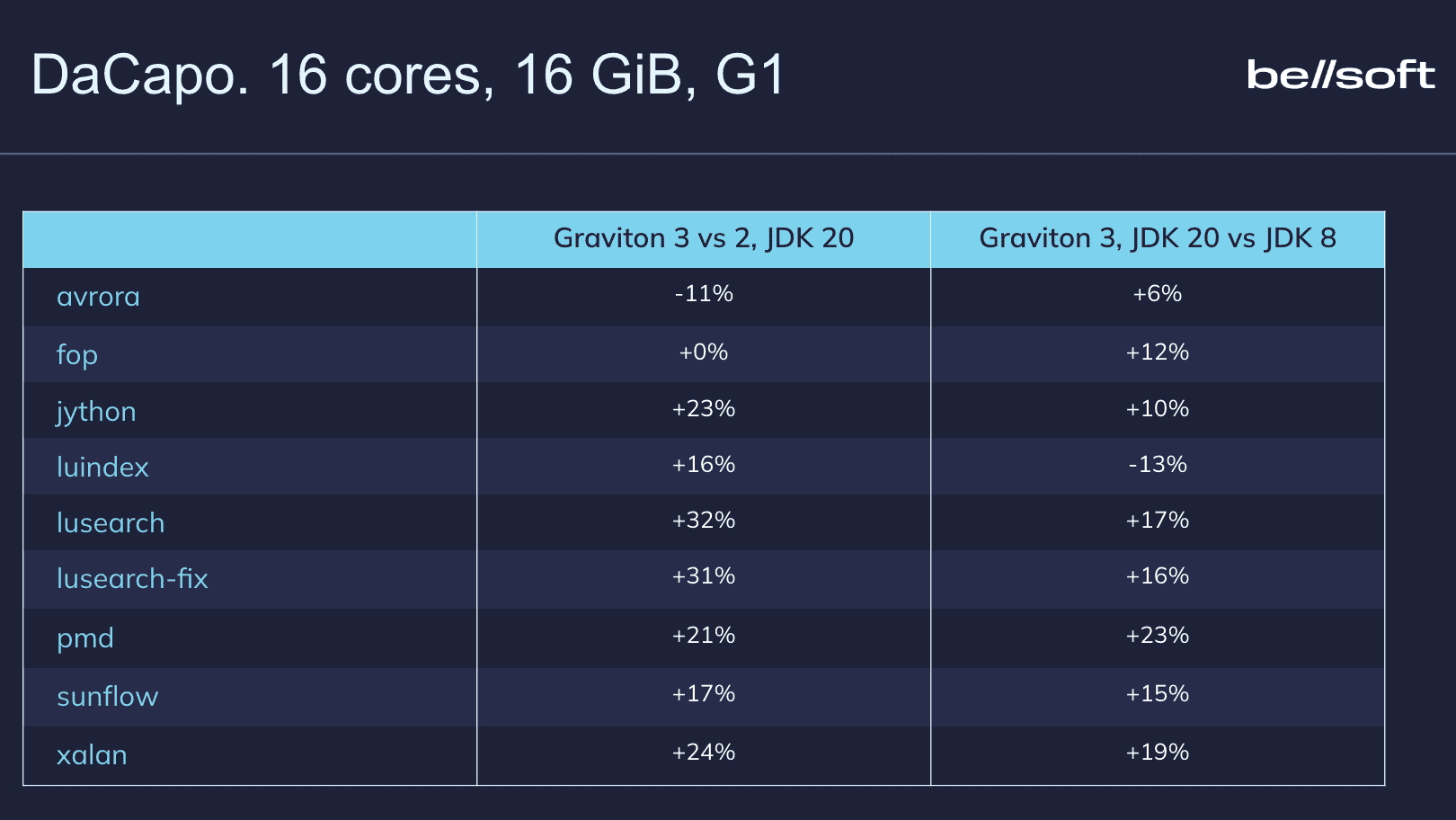
Task: Select the +32% cell for lusearch
Action: [704, 521]
